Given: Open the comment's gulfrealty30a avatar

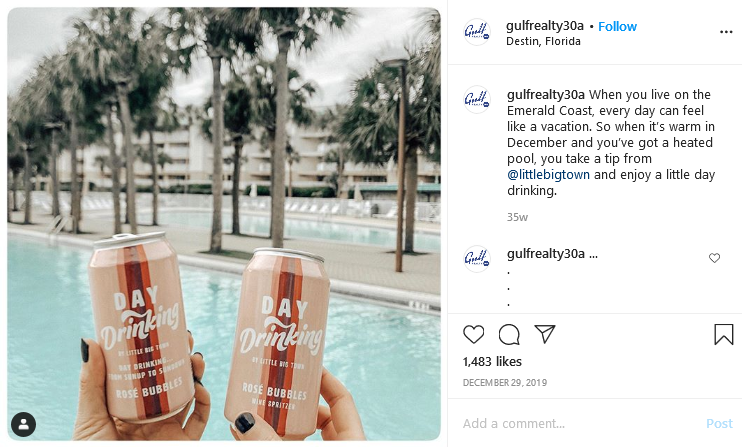Looking at the screenshot, I should (x=477, y=259).
